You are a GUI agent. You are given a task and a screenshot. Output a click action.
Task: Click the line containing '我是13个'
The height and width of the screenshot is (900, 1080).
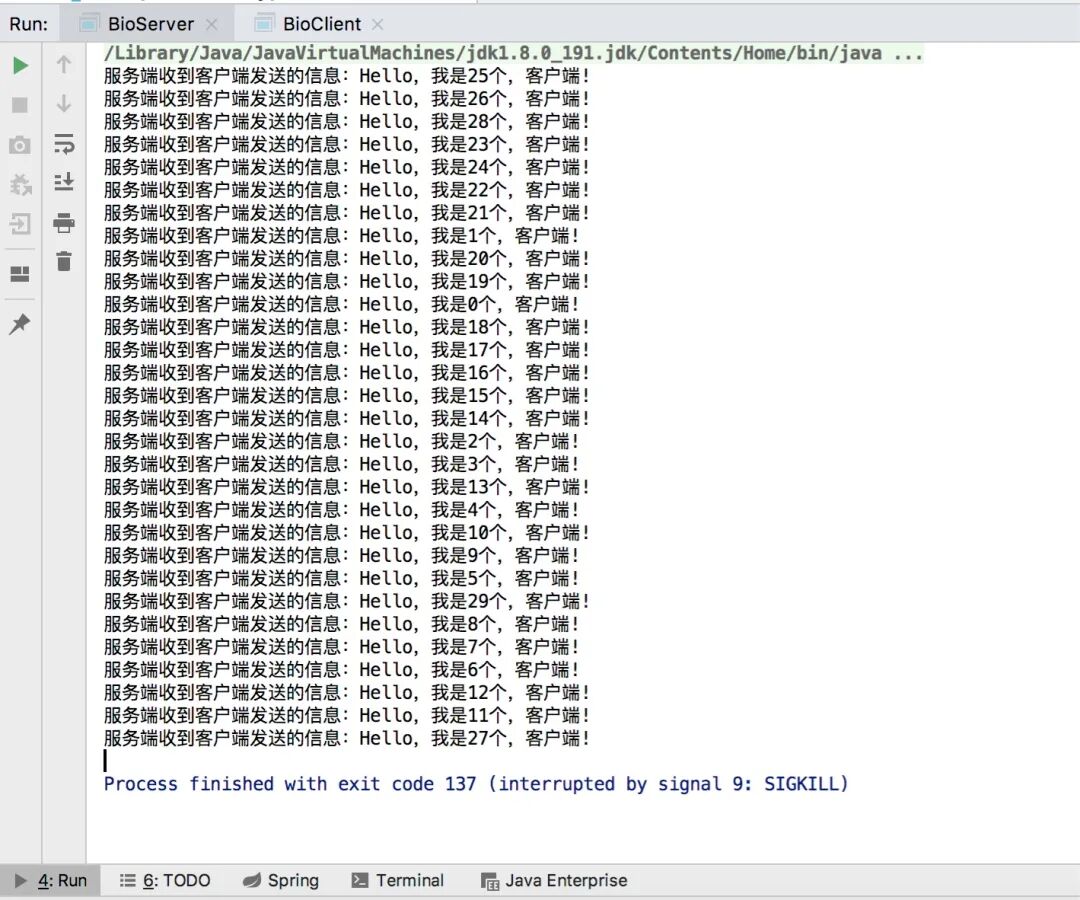coord(347,487)
